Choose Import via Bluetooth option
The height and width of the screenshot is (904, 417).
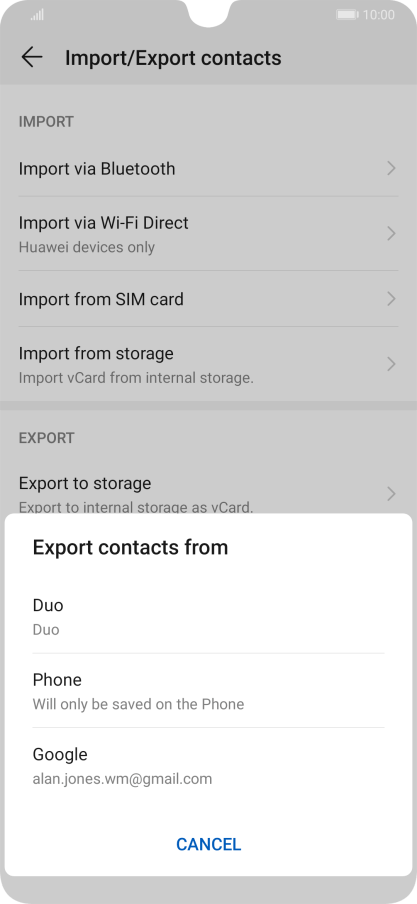pos(208,168)
